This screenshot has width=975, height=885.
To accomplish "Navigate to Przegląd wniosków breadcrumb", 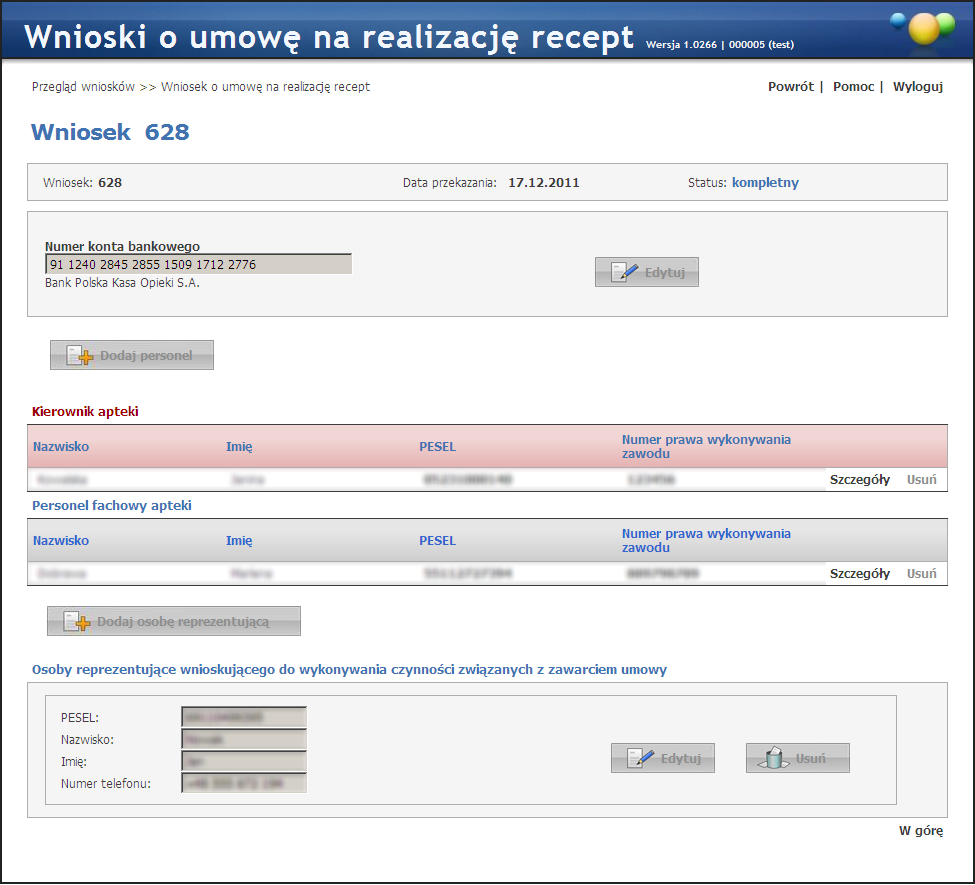I will 83,87.
